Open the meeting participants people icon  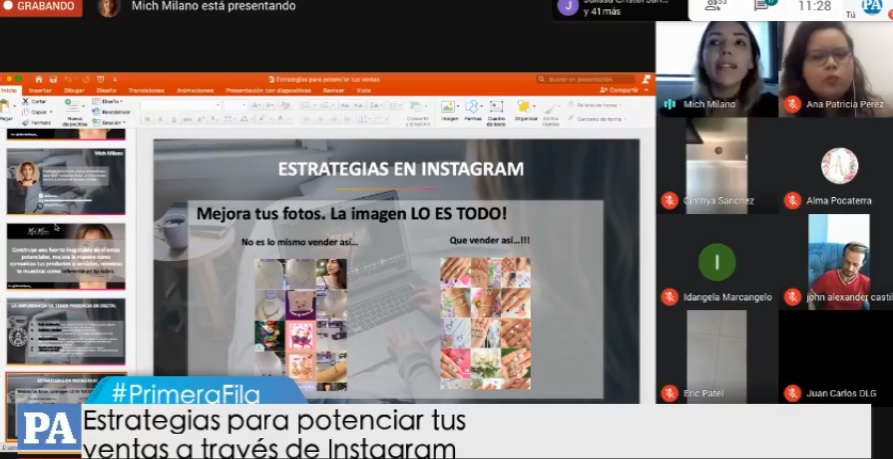(x=712, y=6)
